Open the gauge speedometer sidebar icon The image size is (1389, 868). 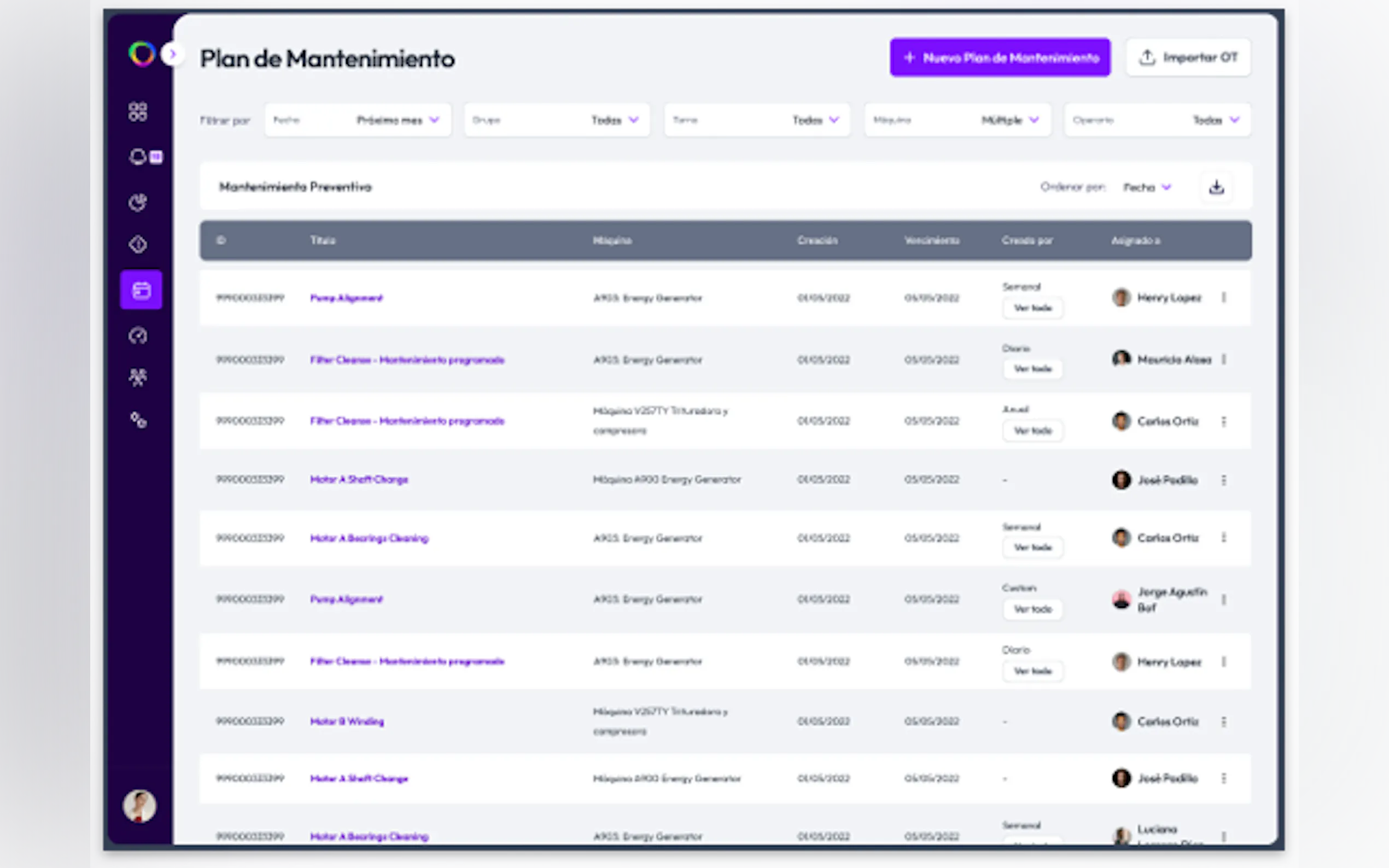point(138,335)
